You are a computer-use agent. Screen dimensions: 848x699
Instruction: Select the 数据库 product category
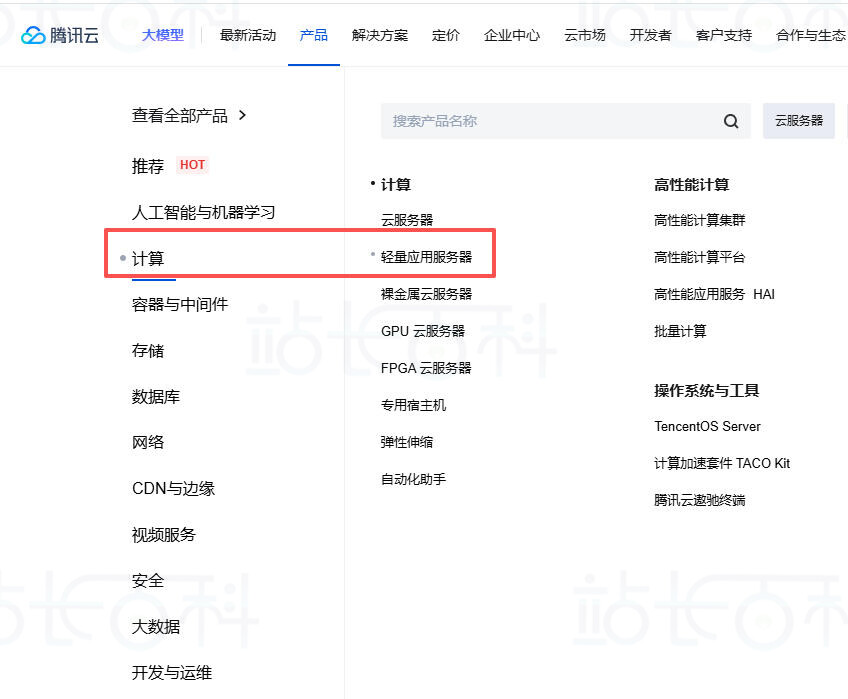point(155,396)
